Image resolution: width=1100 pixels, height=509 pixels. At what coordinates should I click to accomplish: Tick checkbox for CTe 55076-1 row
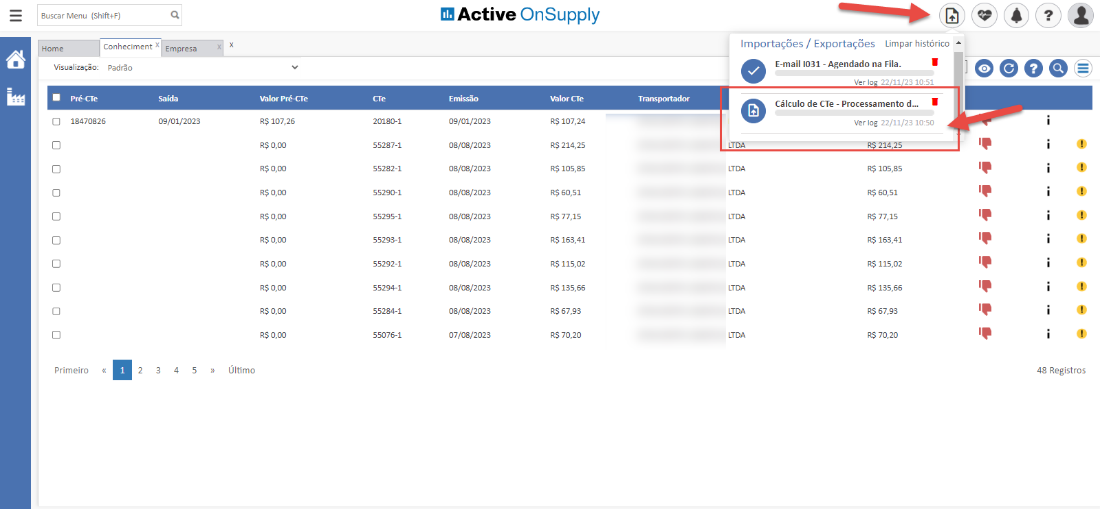click(x=56, y=335)
